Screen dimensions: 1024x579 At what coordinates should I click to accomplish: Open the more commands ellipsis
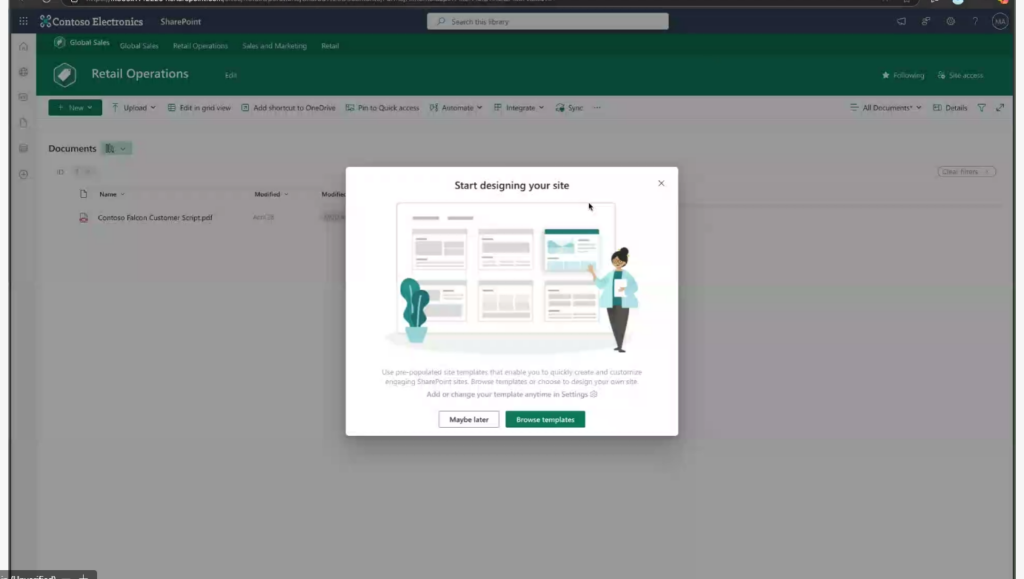click(x=597, y=108)
